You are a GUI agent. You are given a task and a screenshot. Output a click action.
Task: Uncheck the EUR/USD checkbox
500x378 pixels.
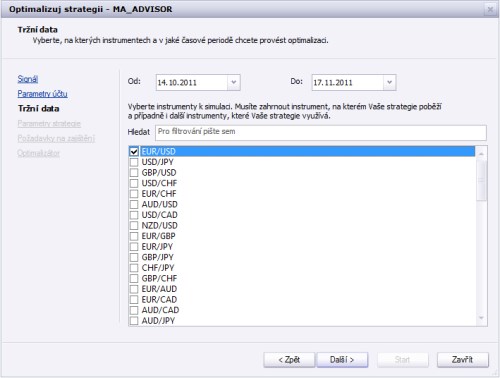coord(134,152)
